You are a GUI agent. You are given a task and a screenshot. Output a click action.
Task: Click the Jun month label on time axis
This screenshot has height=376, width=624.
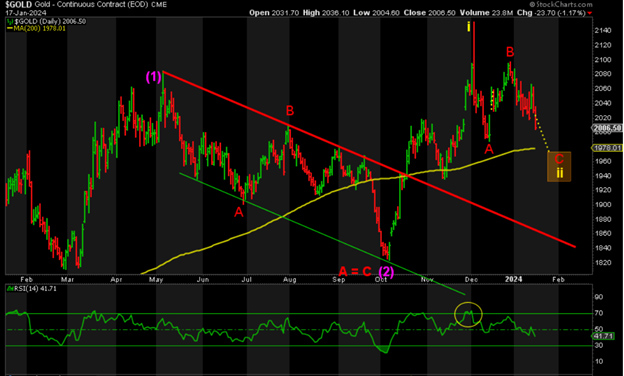point(203,280)
